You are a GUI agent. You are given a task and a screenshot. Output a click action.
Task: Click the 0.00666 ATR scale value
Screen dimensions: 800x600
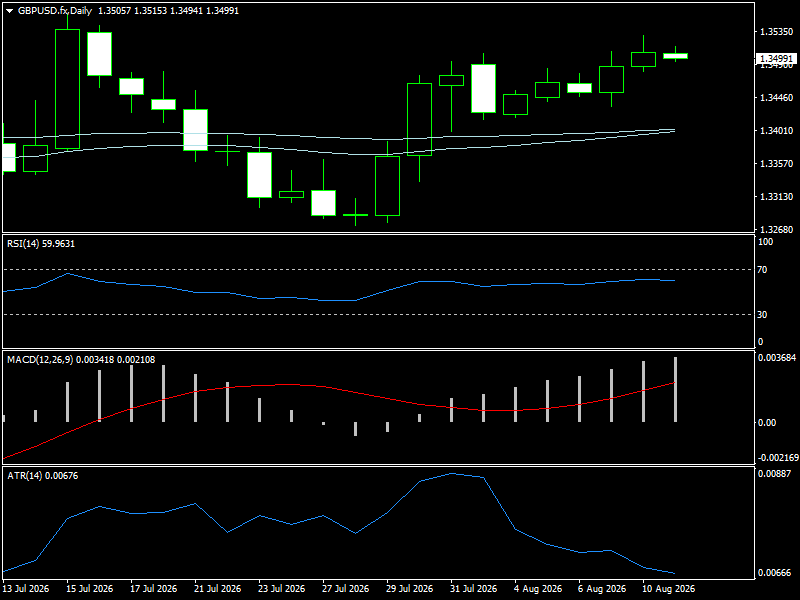click(774, 573)
